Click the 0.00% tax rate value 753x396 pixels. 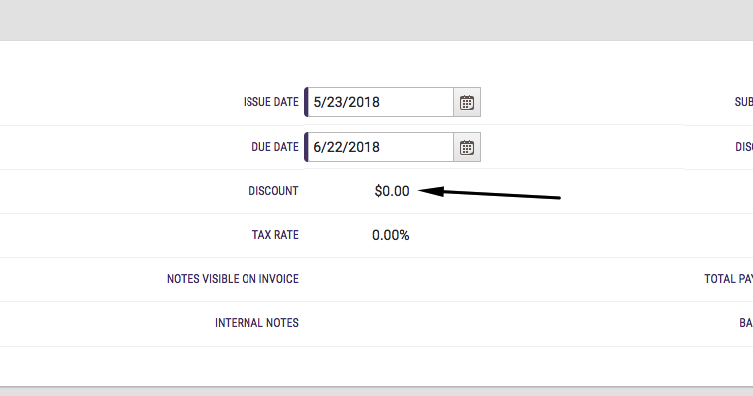click(x=390, y=235)
